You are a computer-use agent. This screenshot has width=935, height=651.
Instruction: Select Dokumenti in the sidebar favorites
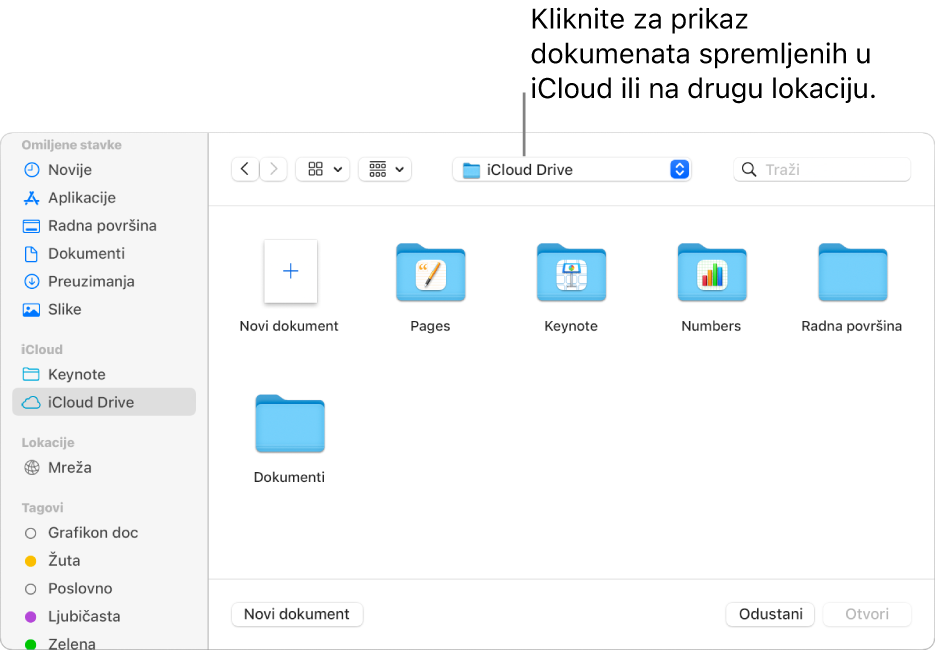point(104,254)
